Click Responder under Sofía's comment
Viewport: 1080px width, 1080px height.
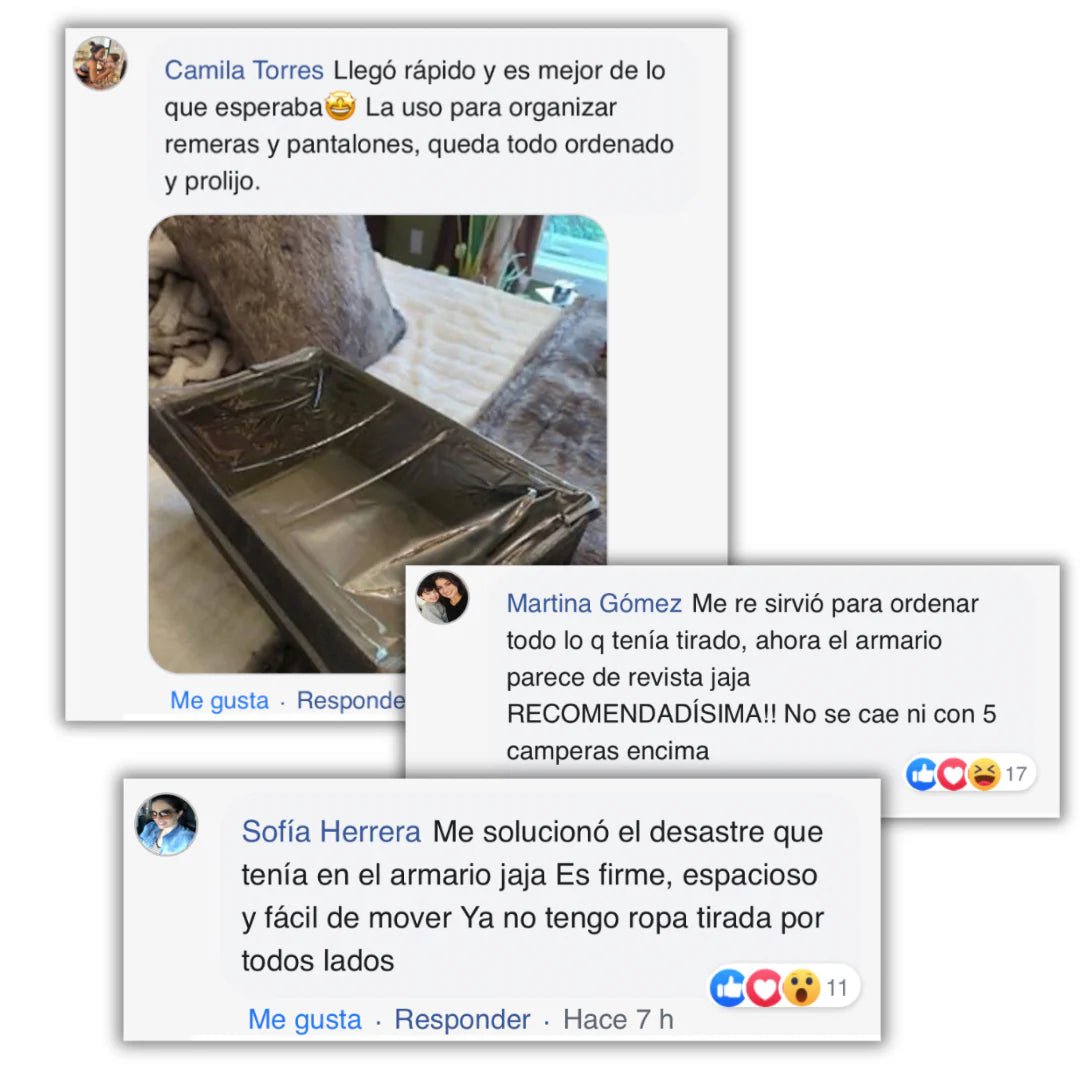click(x=462, y=1019)
